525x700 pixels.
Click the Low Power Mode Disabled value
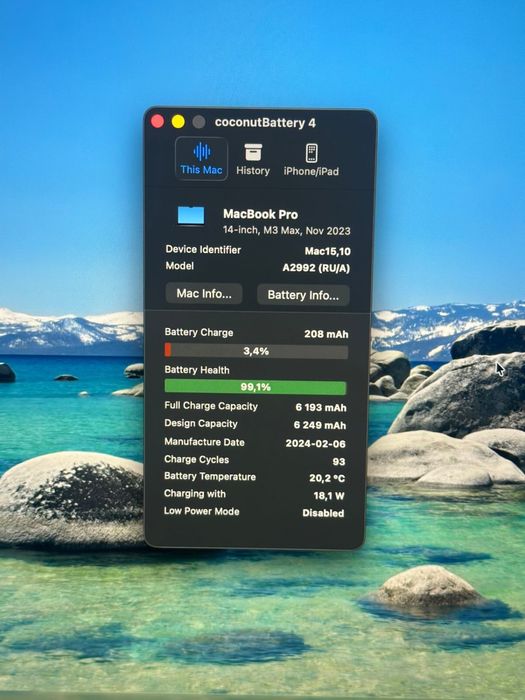tap(323, 513)
